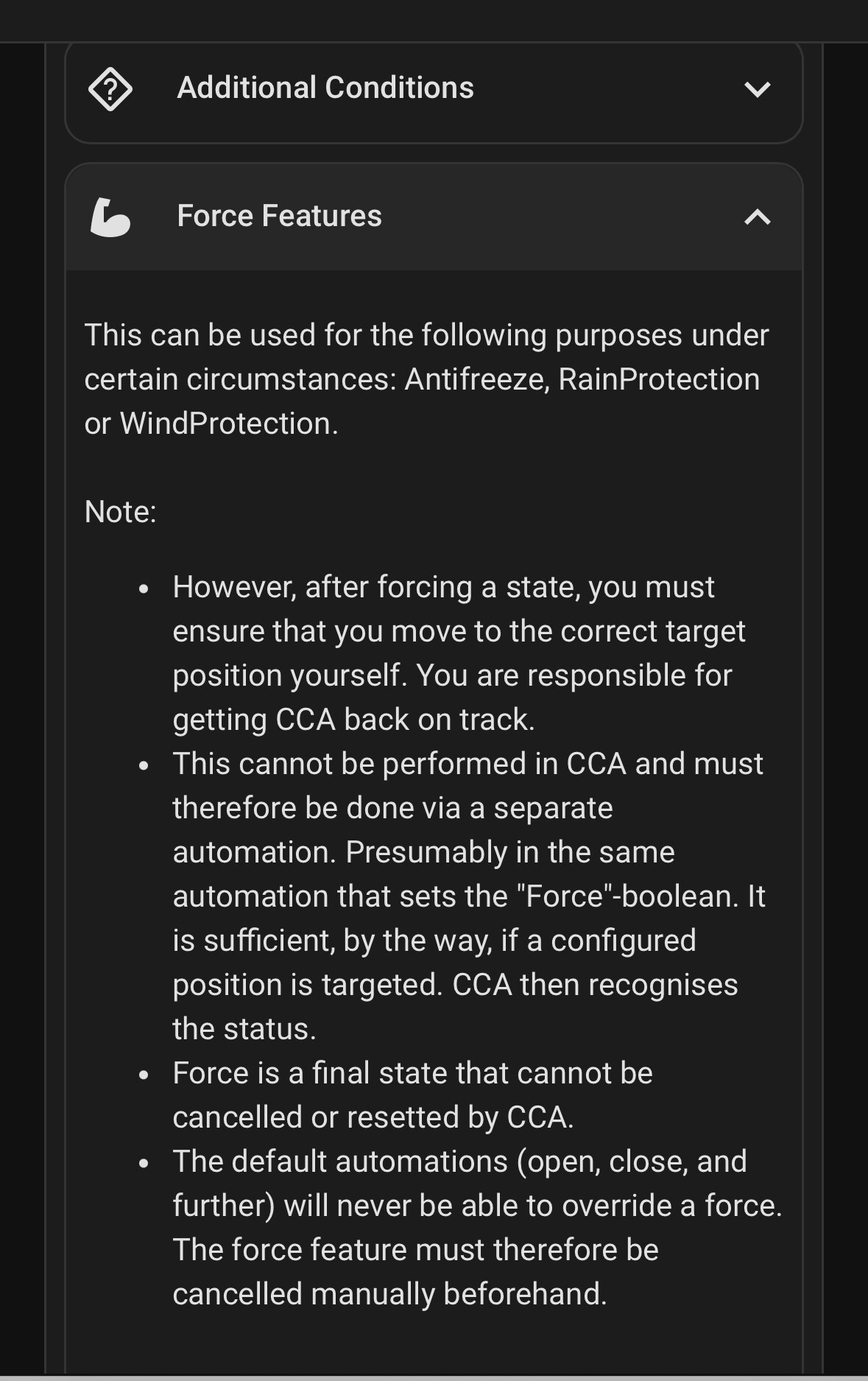Image resolution: width=868 pixels, height=1381 pixels.
Task: Expand Additional Conditions with its down chevron
Action: 757,90
